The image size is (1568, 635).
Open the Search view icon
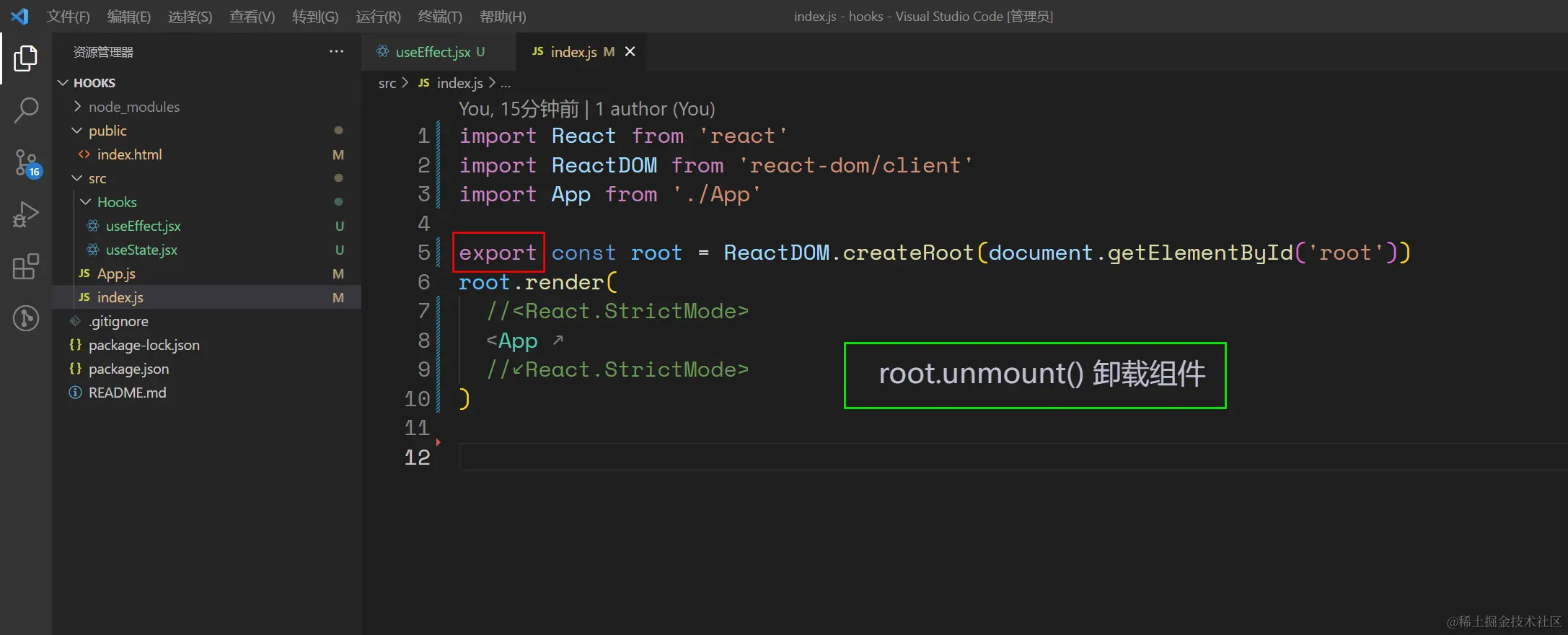(x=26, y=110)
